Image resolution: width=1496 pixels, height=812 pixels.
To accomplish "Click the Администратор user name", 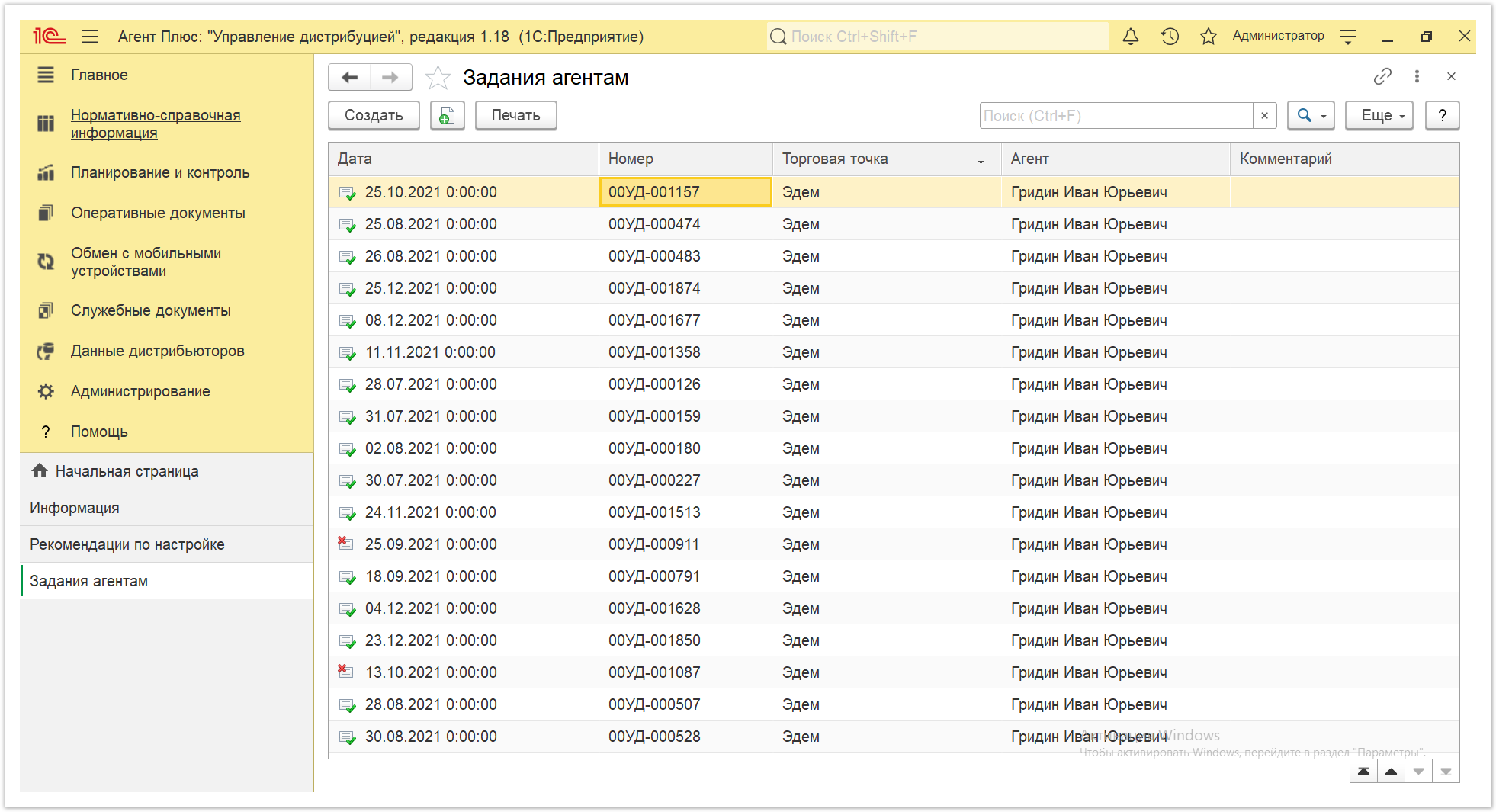I will click(x=1278, y=36).
